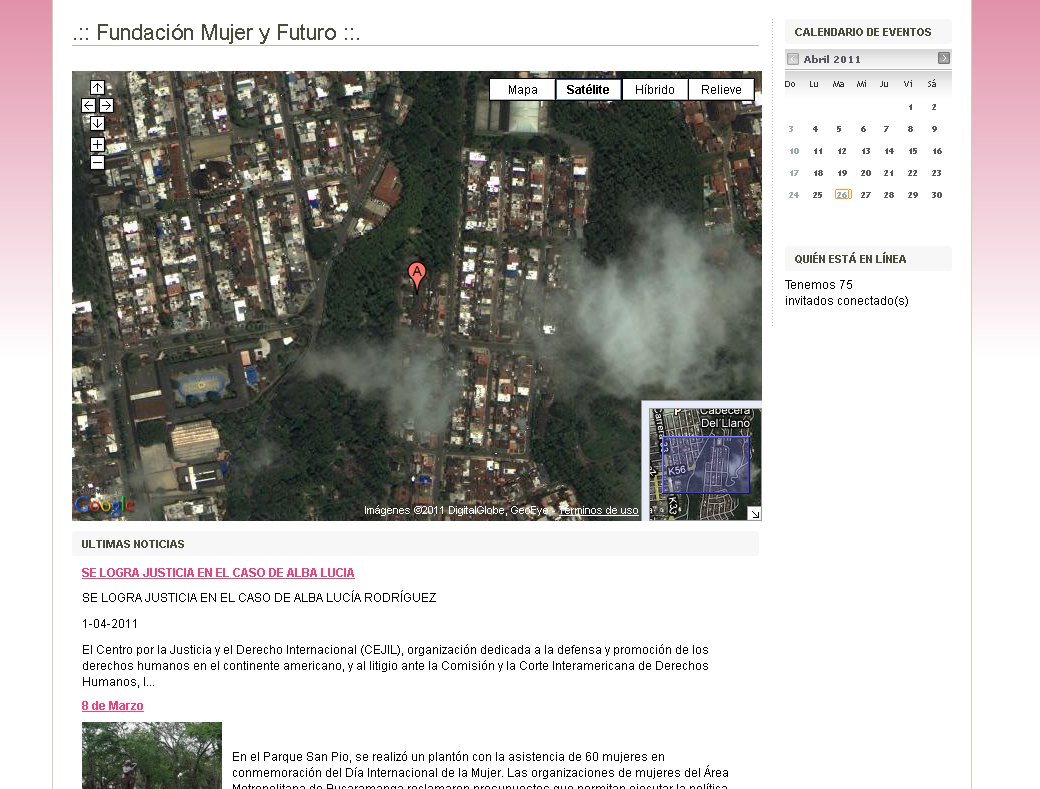This screenshot has height=789, width=1040.
Task: Zoom out using the minus control
Action: point(96,161)
